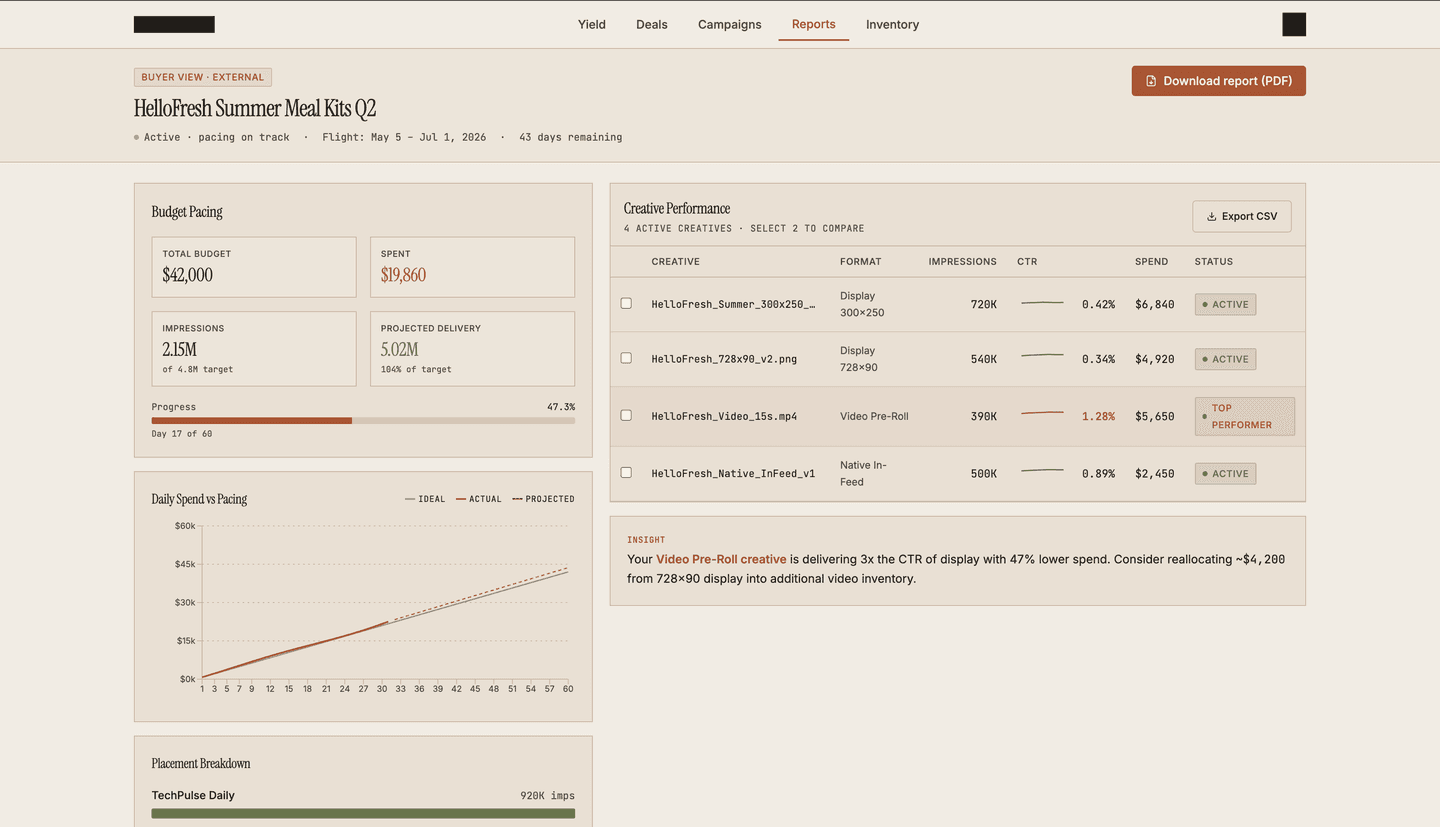Click the Export CSV button
The image size is (1440, 827).
point(1241,215)
